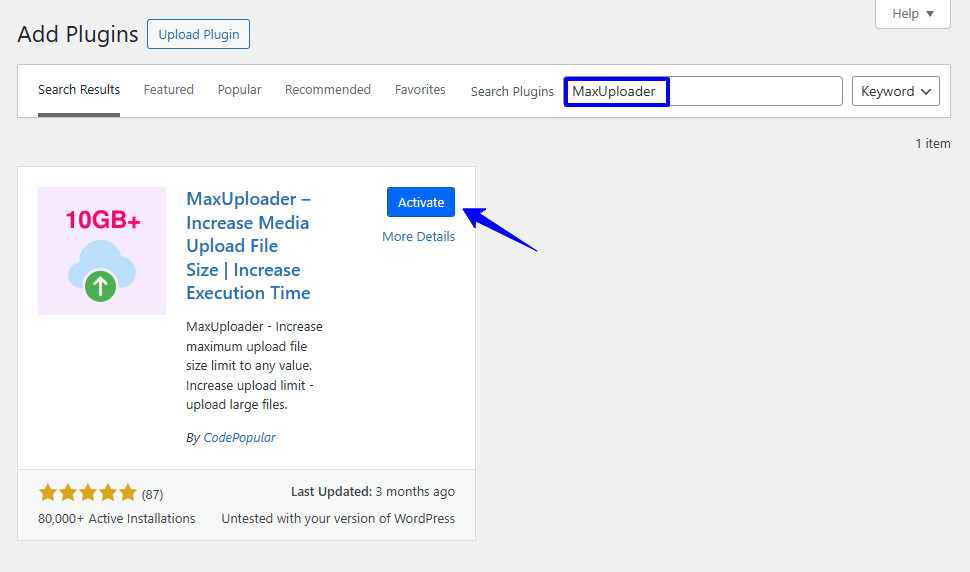Viewport: 970px width, 572px height.
Task: Click the 1 item count text
Action: click(x=933, y=143)
